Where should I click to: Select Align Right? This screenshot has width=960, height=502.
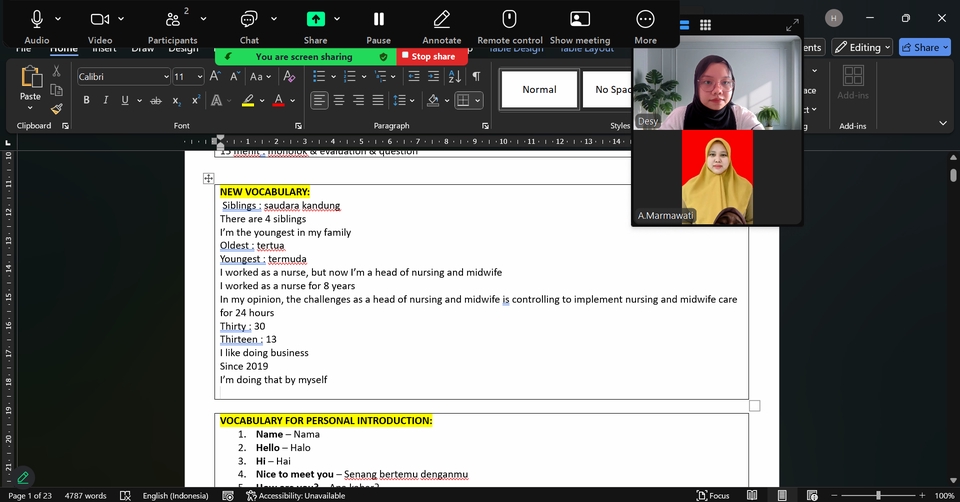[x=359, y=100]
